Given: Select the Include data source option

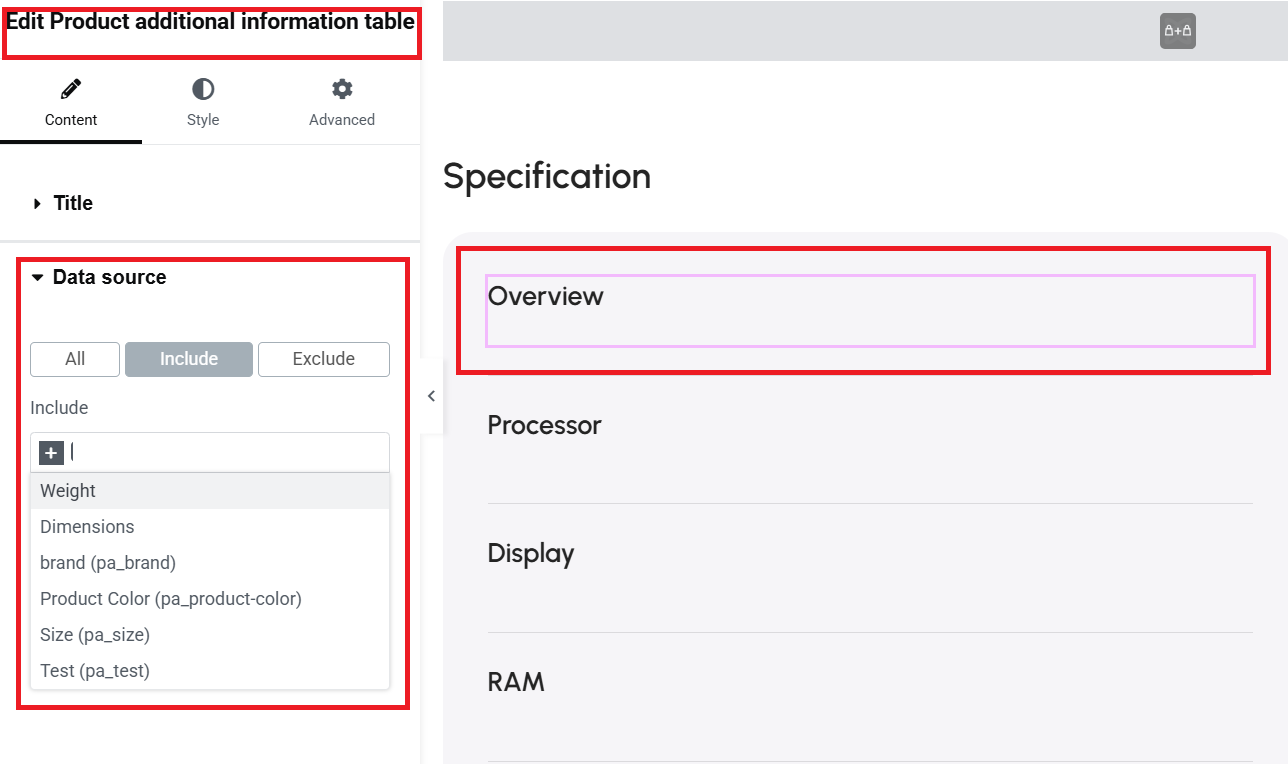Looking at the screenshot, I should pyautogui.click(x=189, y=359).
